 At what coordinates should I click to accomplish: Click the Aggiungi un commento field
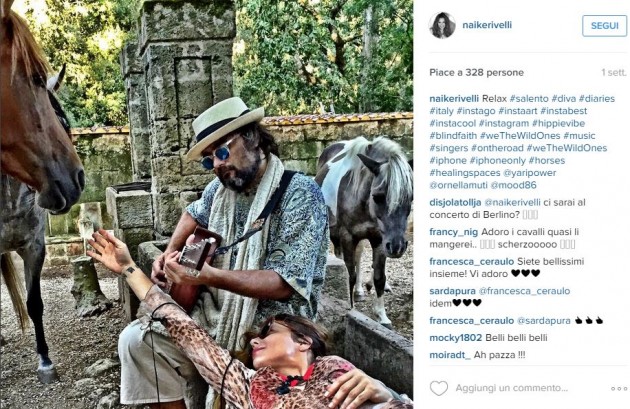click(x=511, y=388)
